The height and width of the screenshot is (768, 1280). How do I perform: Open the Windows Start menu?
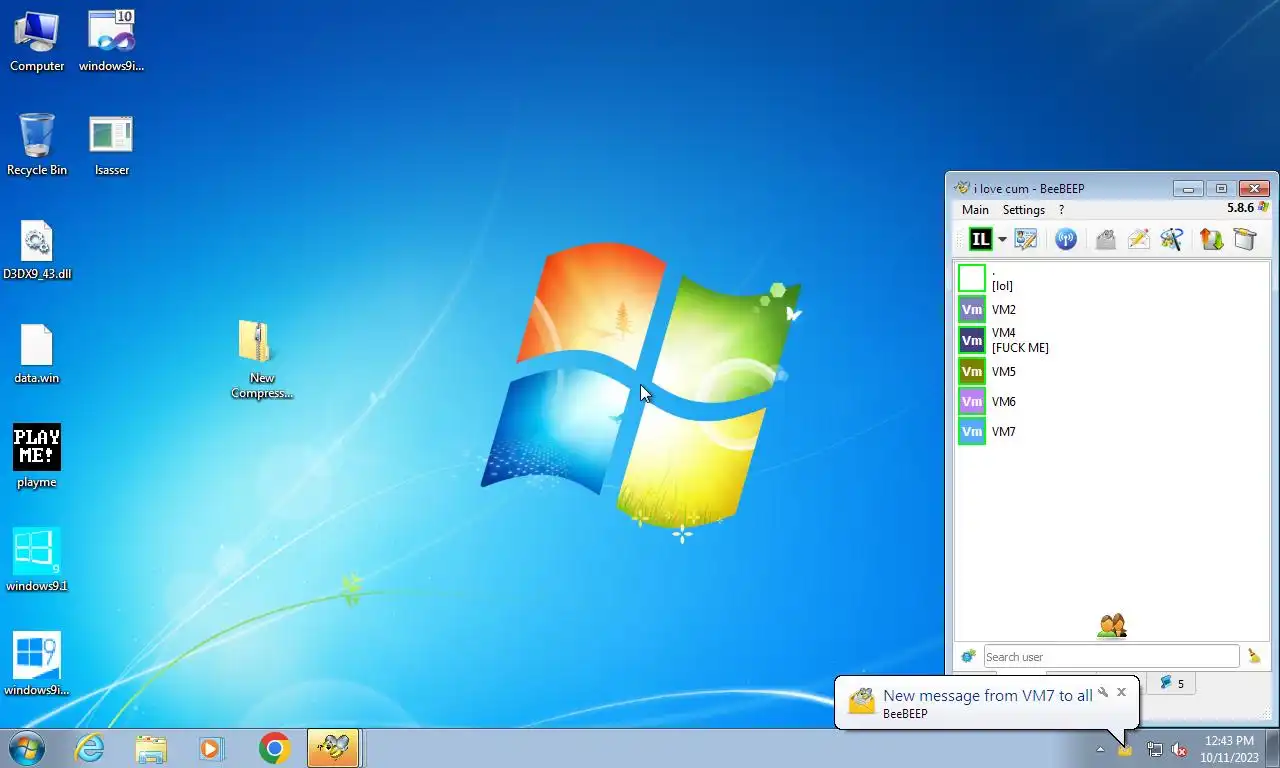27,748
